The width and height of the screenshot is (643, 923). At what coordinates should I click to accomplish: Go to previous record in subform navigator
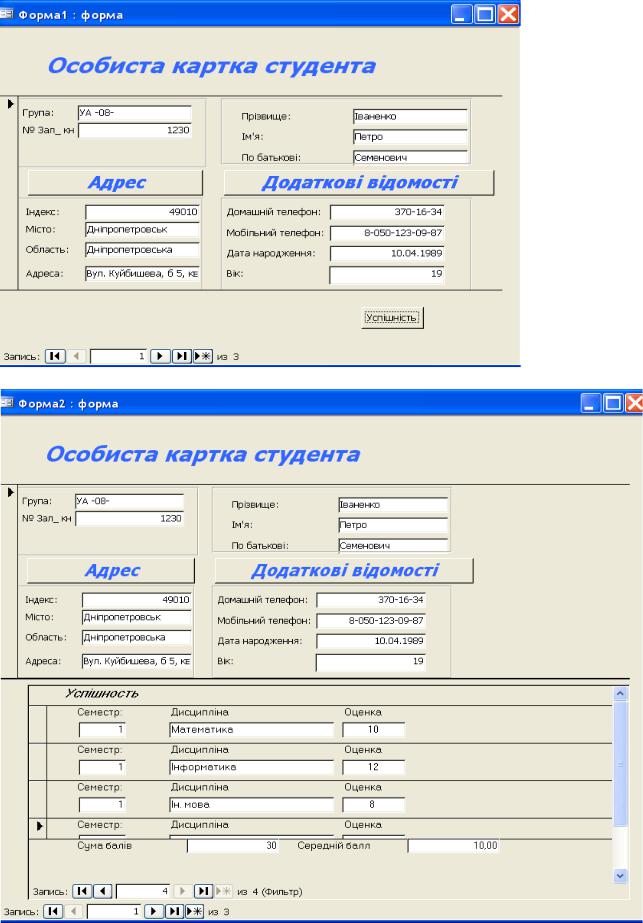pos(103,891)
